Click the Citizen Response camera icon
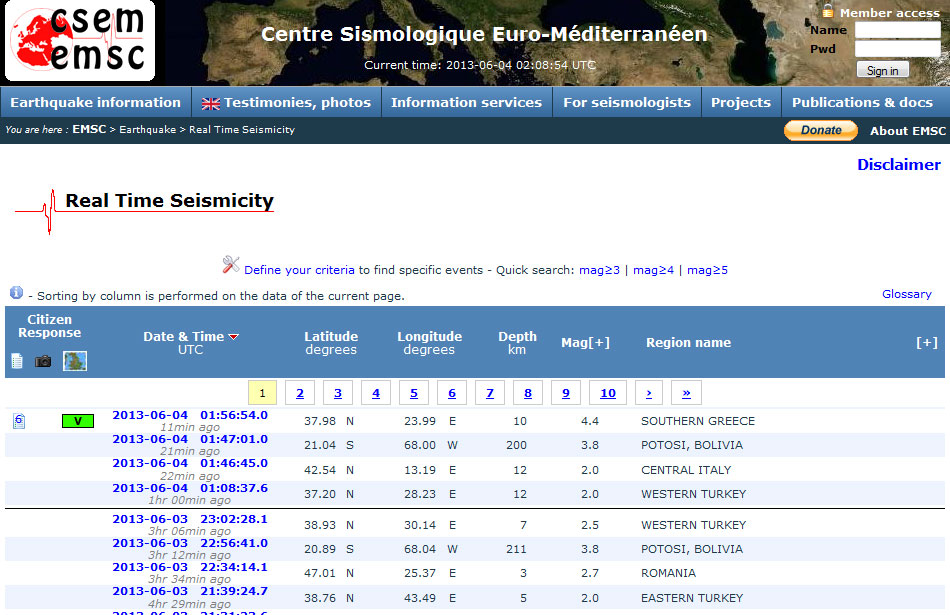Image resolution: width=950 pixels, height=615 pixels. (43, 361)
